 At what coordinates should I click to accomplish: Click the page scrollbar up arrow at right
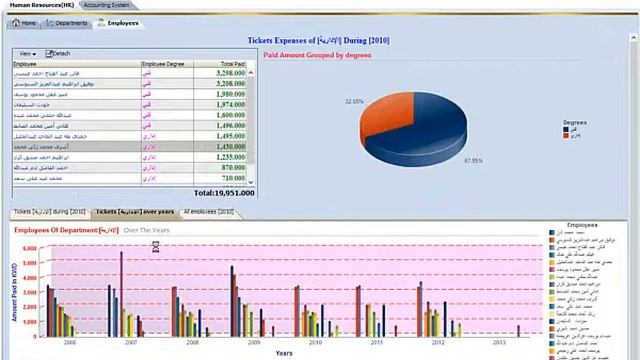[633, 38]
